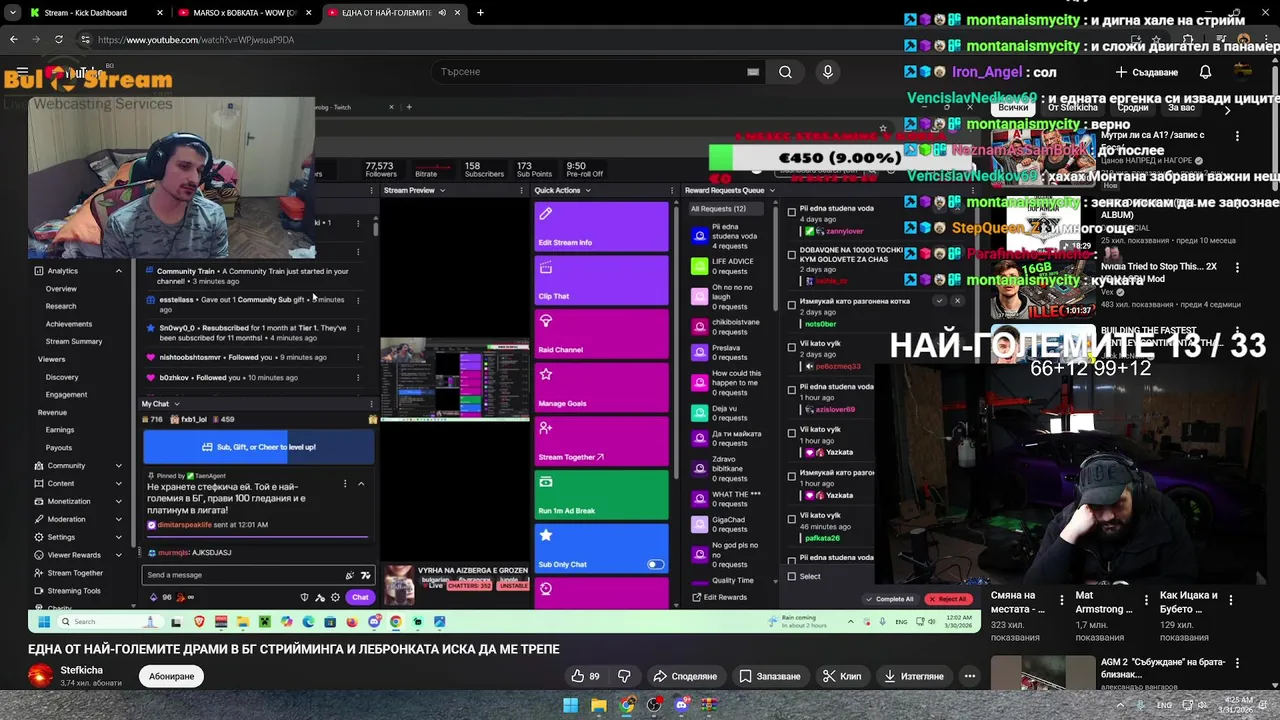
Task: Check the DOBAVQNE NA 10000 TOCHKI request
Action: click(x=792, y=255)
